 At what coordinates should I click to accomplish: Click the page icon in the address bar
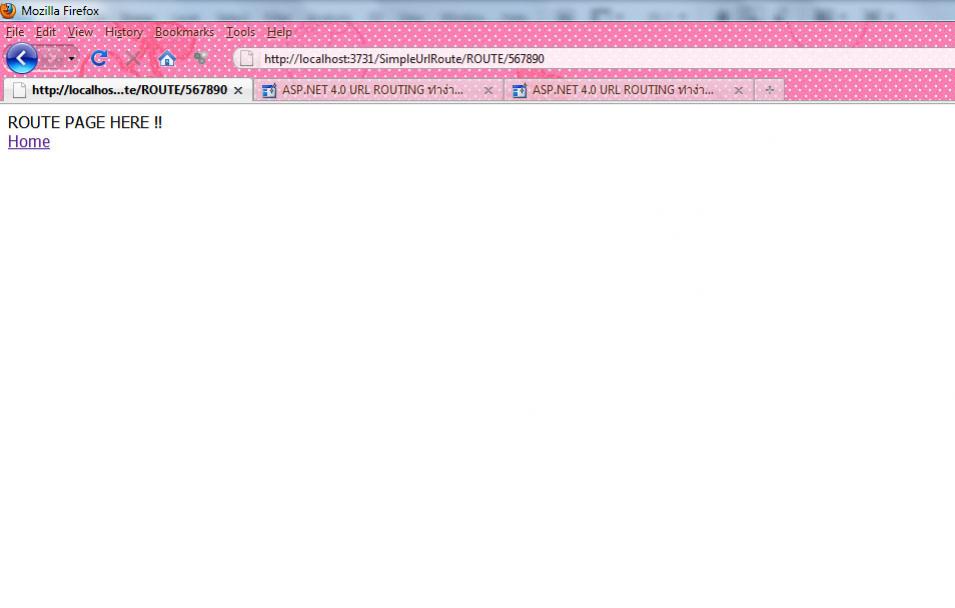point(247,58)
